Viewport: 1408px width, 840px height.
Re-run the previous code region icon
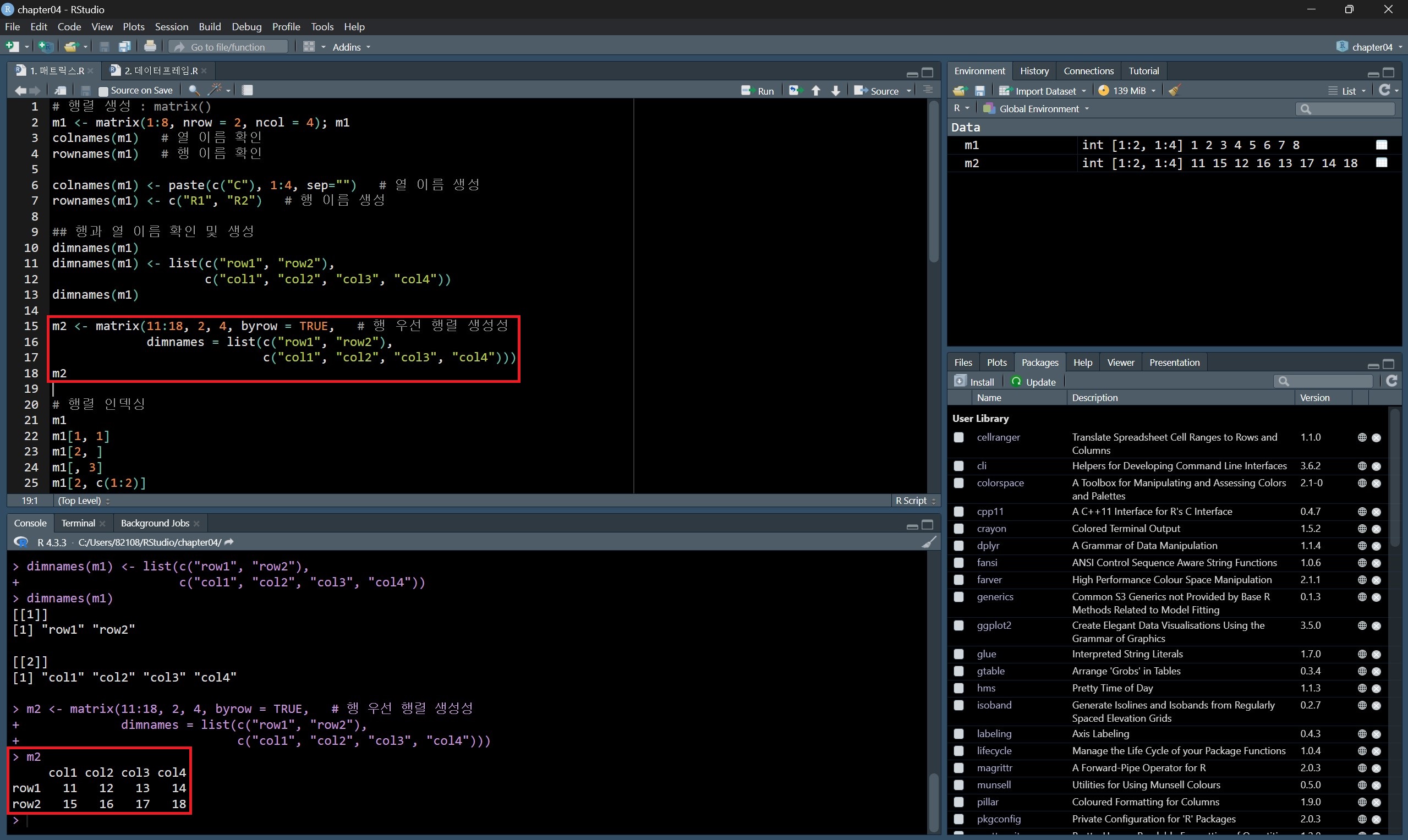(x=796, y=91)
